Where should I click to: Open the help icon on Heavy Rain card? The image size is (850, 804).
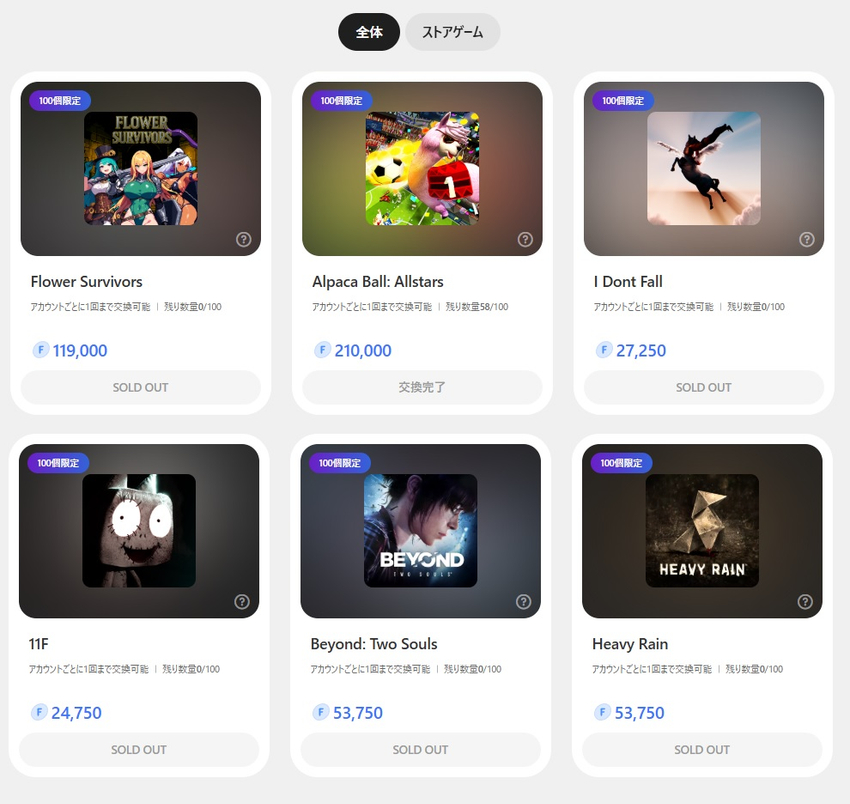pos(805,601)
